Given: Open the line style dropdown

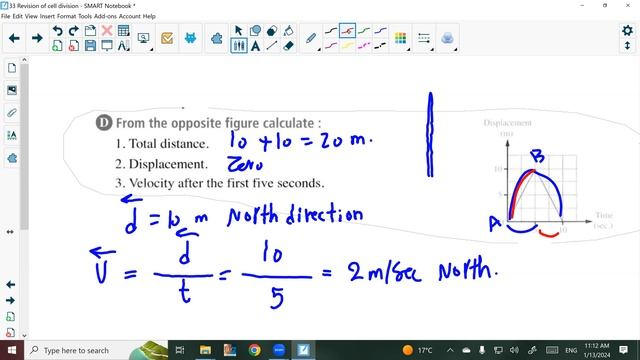Looking at the screenshot, I should (x=424, y=38).
